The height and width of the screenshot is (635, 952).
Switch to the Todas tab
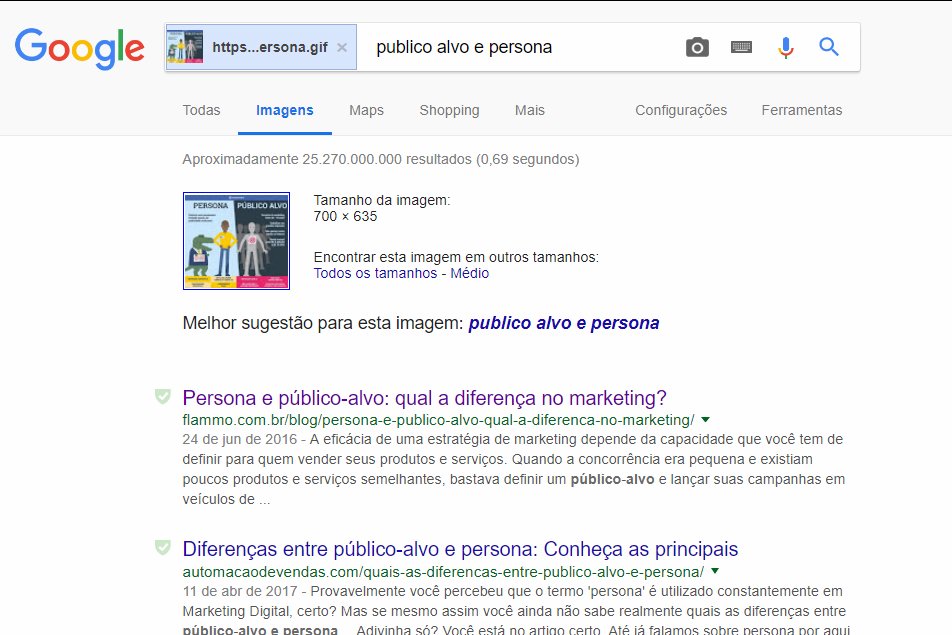201,110
